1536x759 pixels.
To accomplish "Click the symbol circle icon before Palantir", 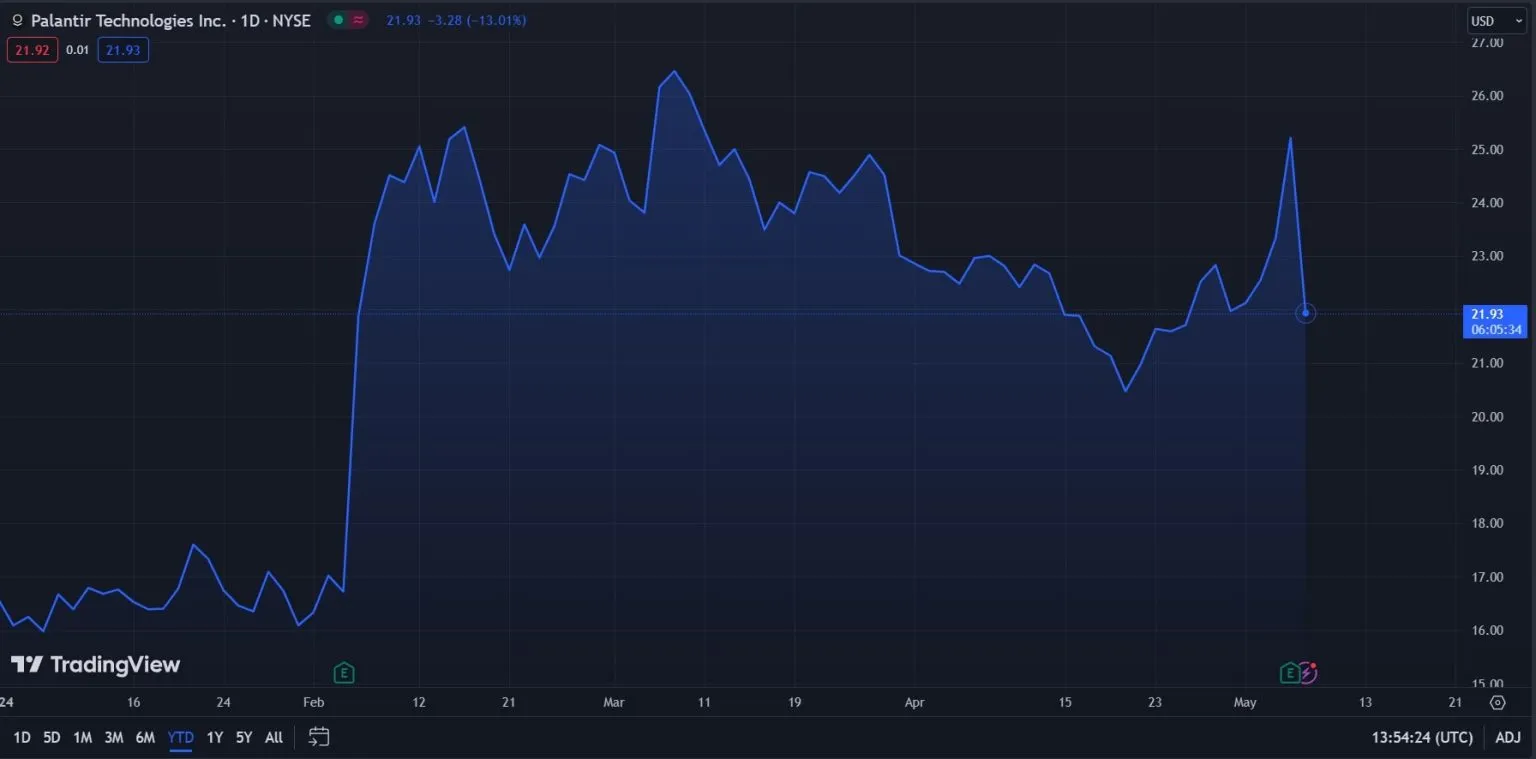I will click(17, 20).
